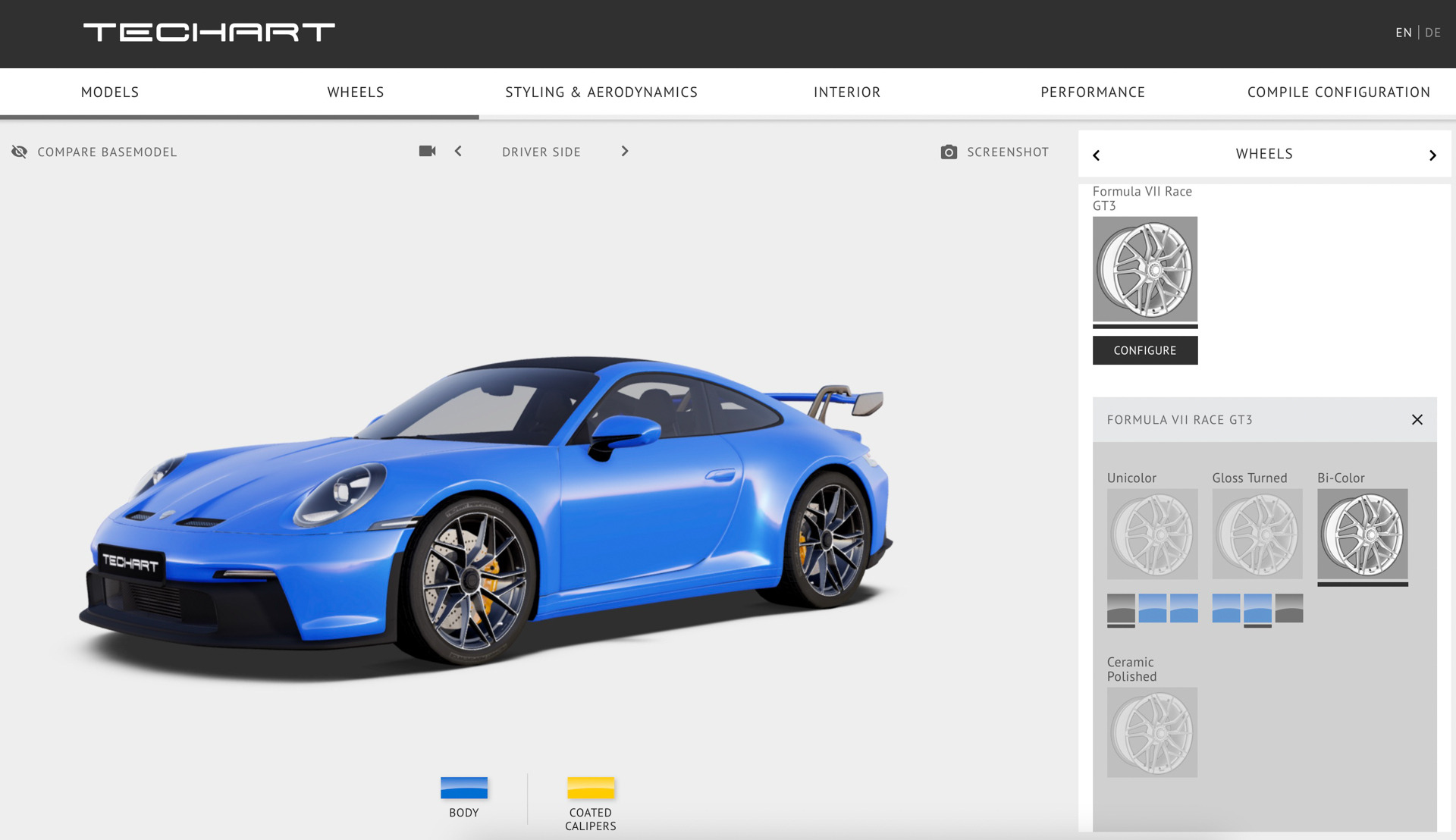The height and width of the screenshot is (840, 1456).
Task: Click the Screenshot label
Action: 1008,152
